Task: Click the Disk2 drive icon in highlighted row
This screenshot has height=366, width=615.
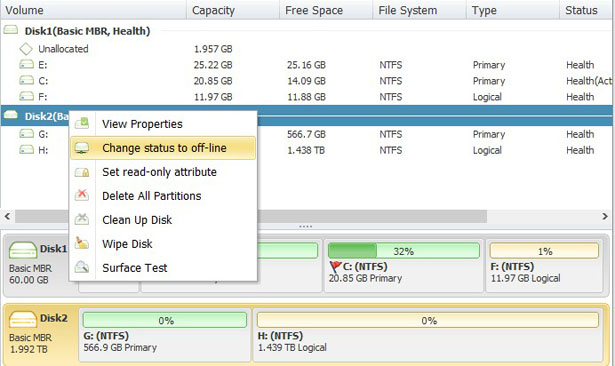Action: tap(11, 115)
